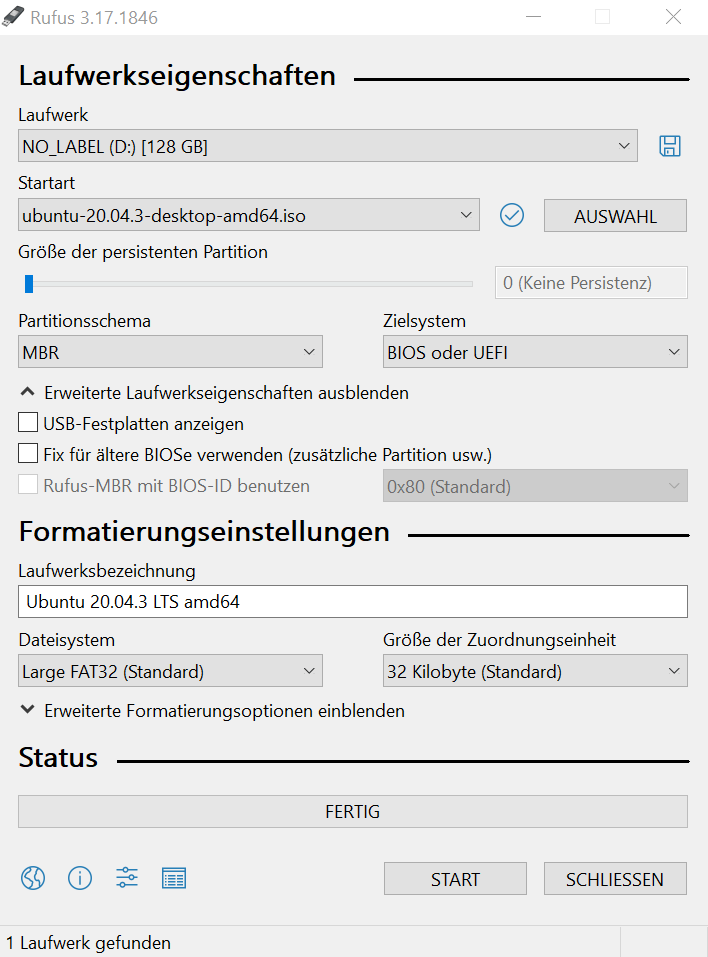Click the Rufus USB icon in title bar
708x957 pixels.
click(x=13, y=16)
